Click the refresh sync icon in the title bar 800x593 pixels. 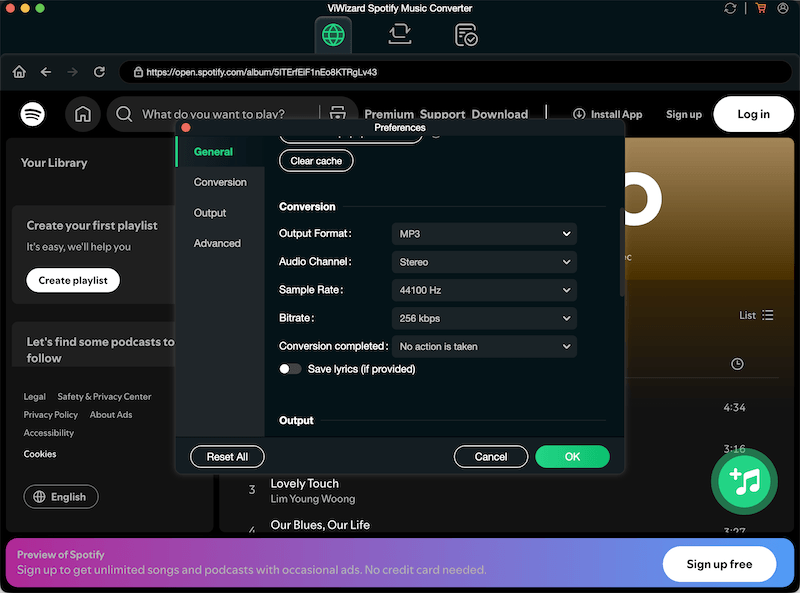(730, 8)
